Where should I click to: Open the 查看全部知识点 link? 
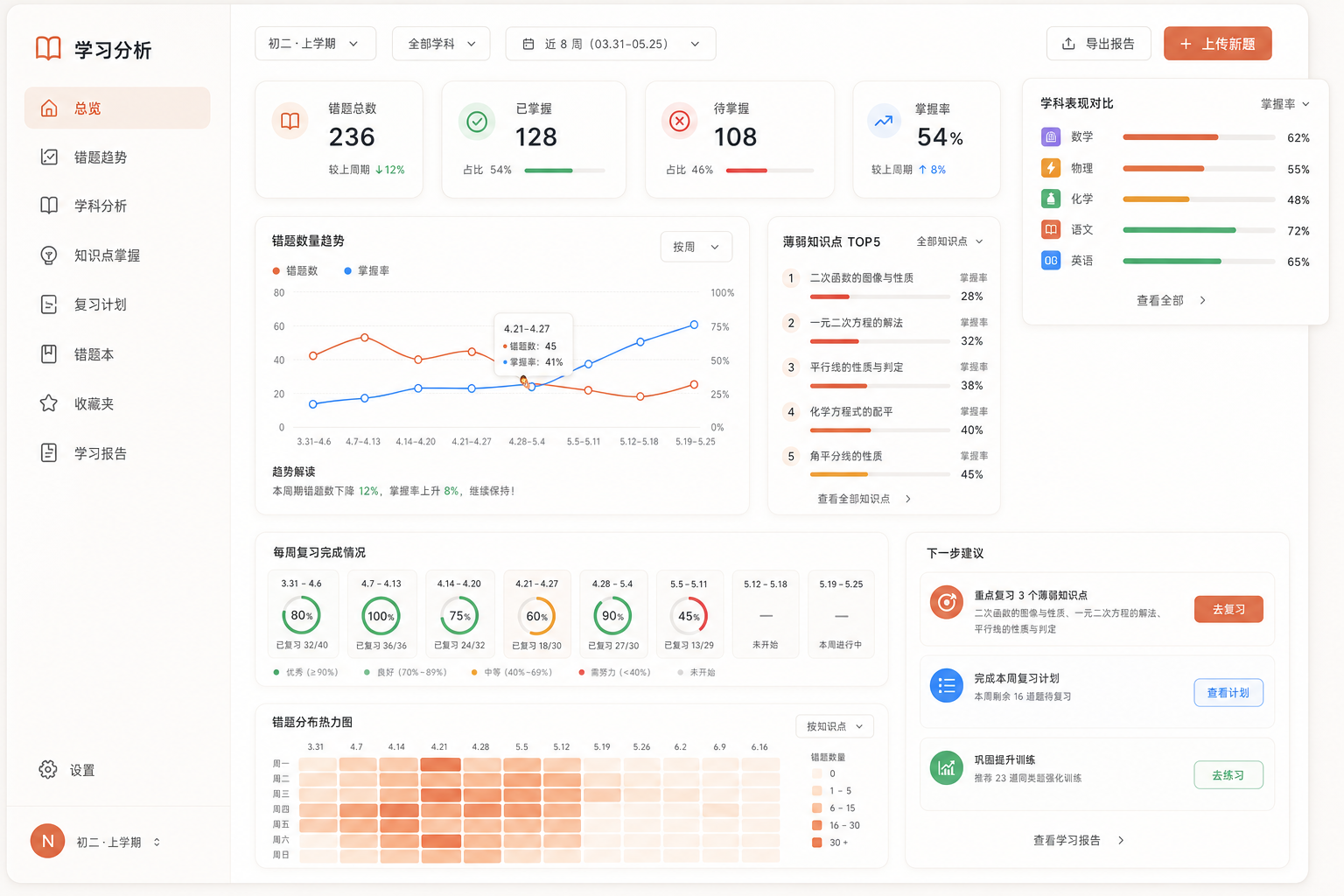click(864, 499)
